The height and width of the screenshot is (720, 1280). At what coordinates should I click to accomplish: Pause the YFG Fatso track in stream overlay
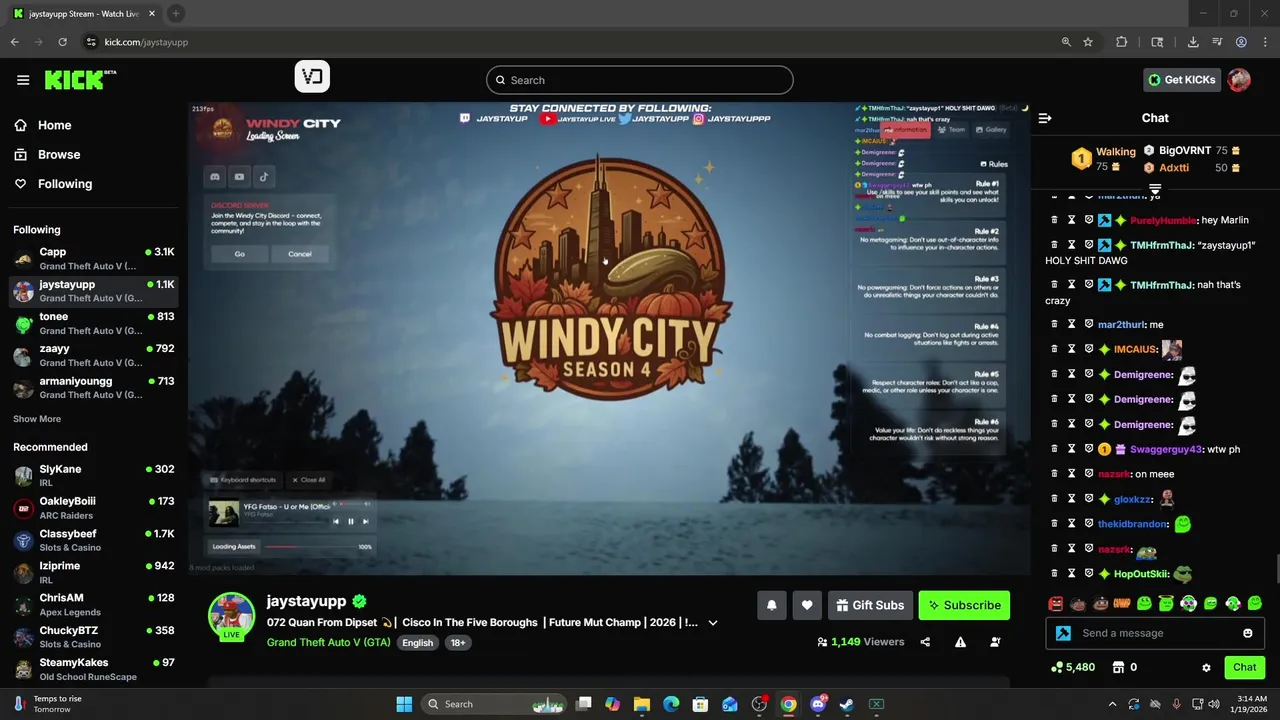click(350, 521)
